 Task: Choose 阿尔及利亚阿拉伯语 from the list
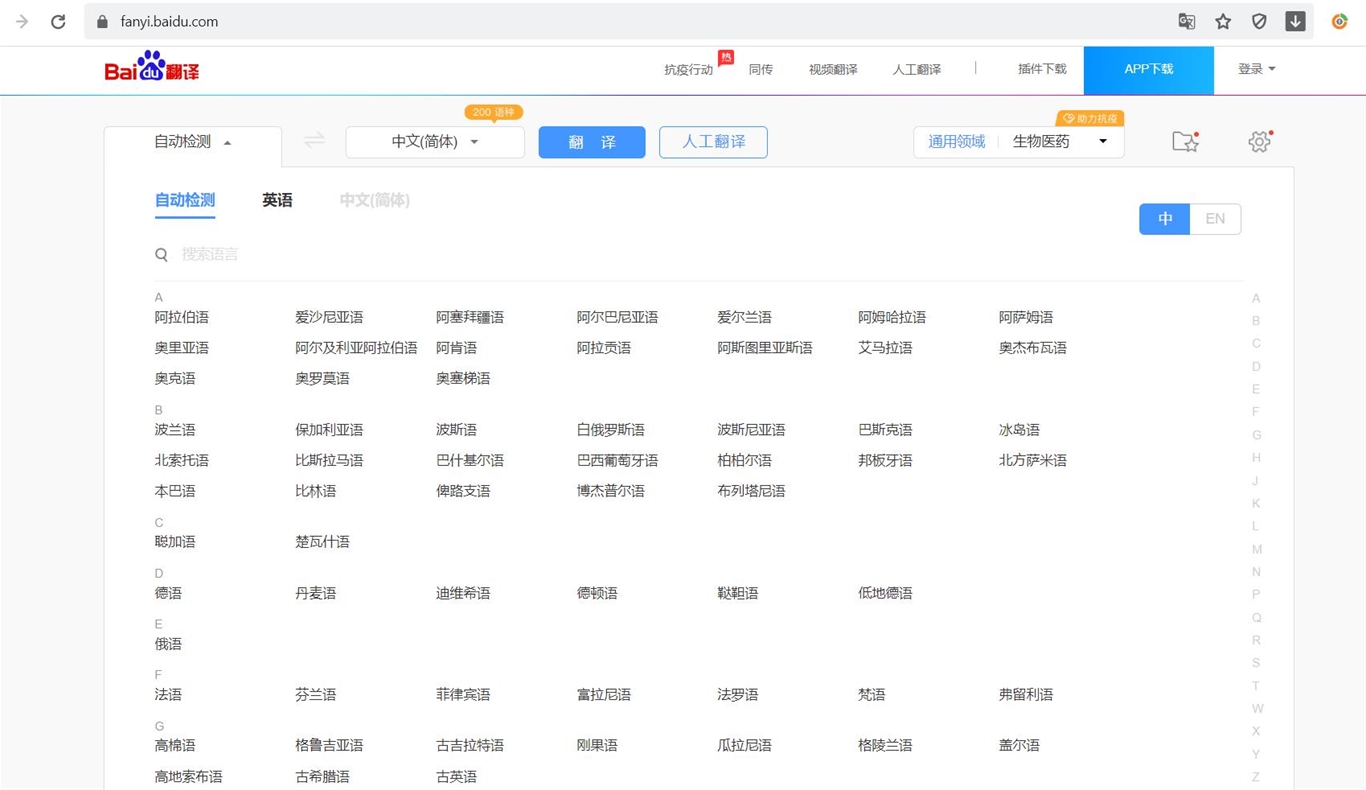click(x=356, y=348)
